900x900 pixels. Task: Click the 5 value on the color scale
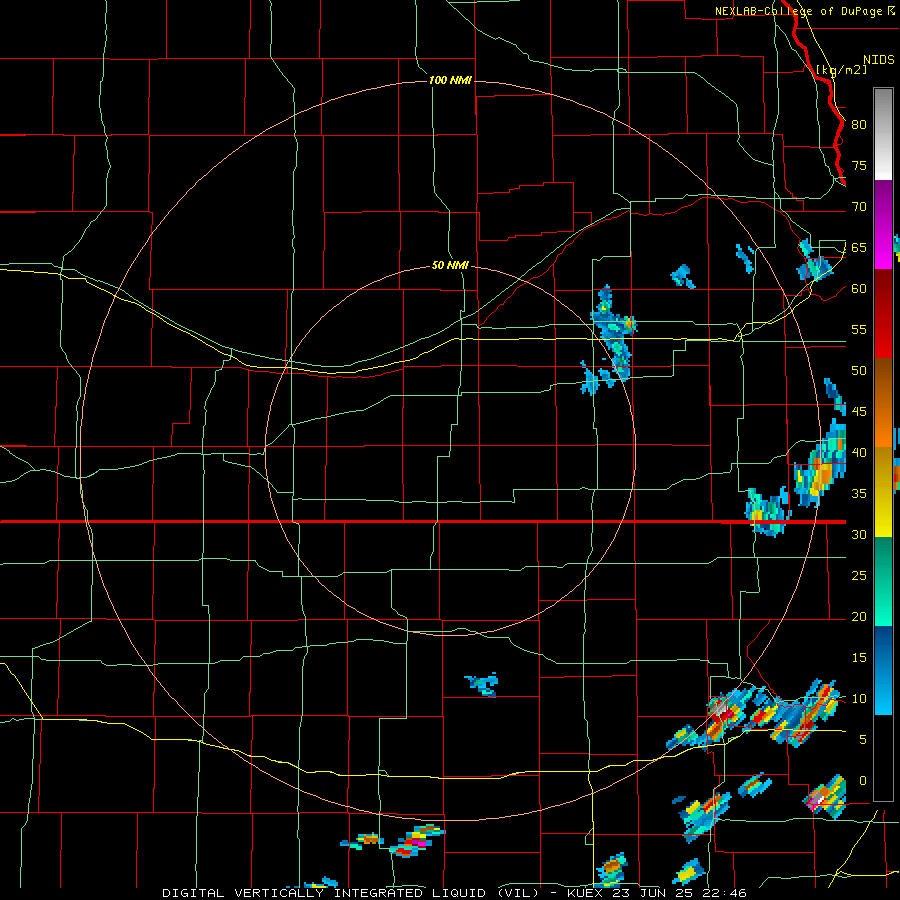click(862, 740)
